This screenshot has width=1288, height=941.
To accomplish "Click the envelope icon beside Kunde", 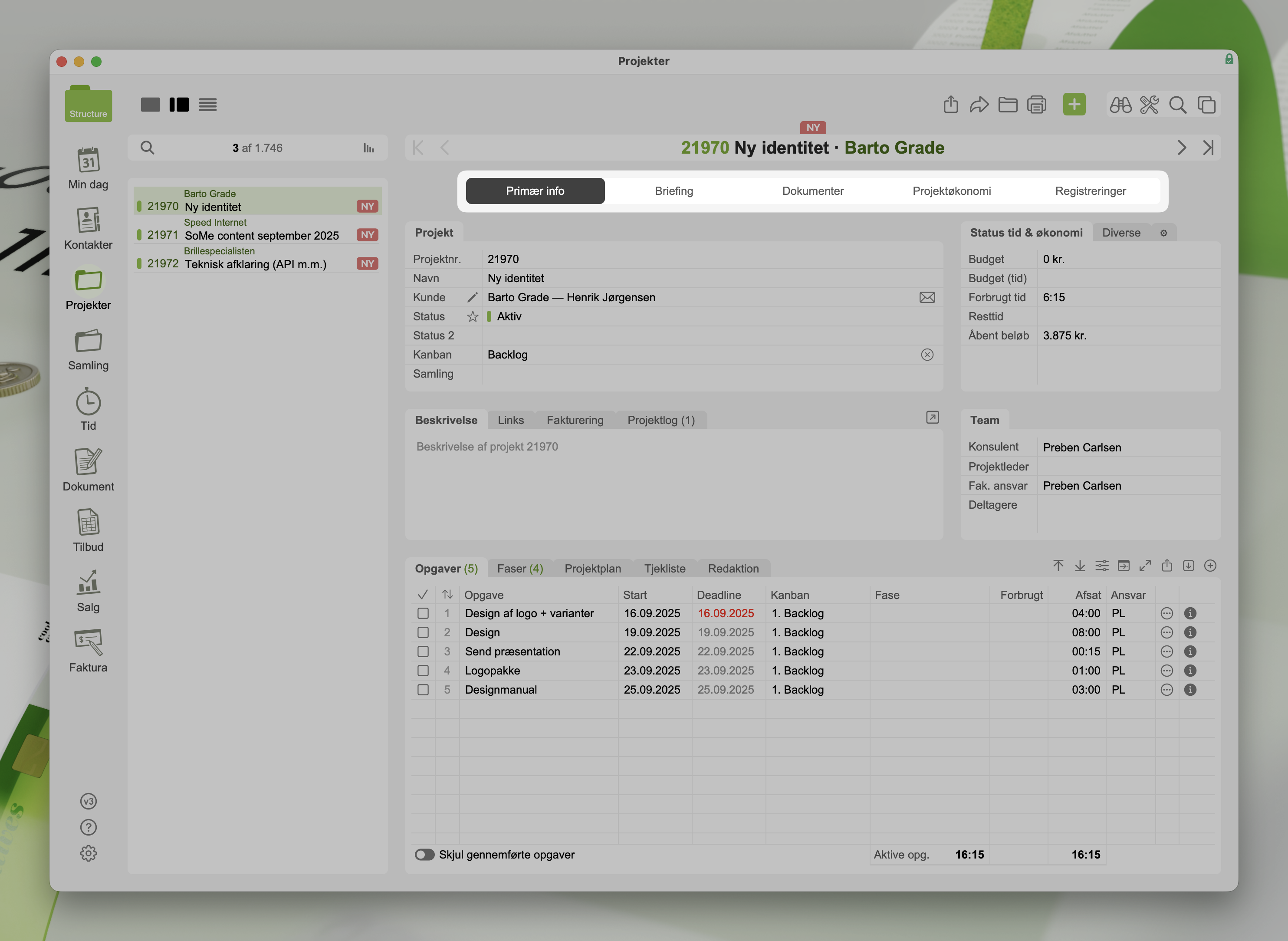I will 927,297.
